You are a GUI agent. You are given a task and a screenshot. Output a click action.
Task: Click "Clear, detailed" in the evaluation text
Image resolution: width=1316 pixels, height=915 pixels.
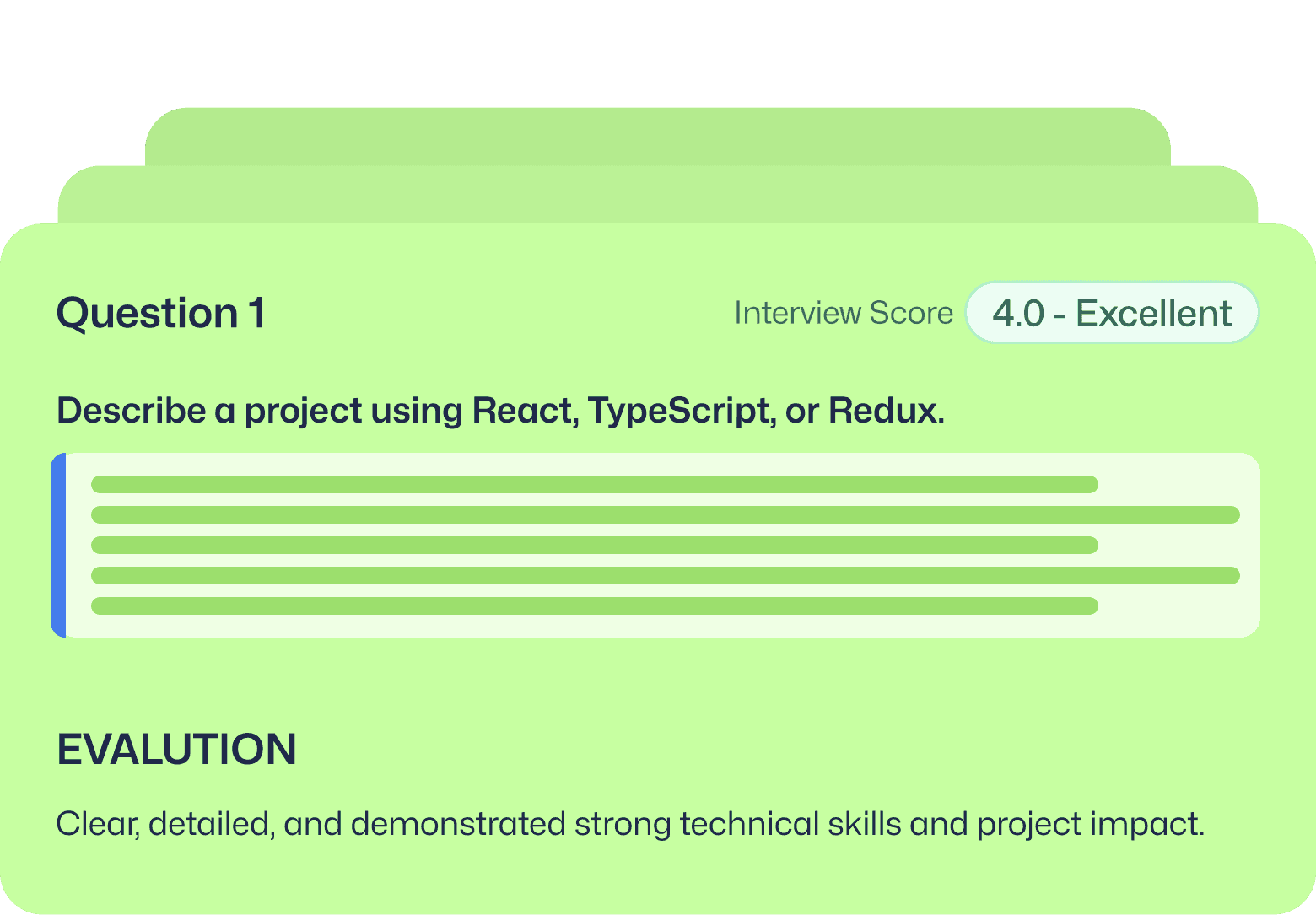[165, 824]
